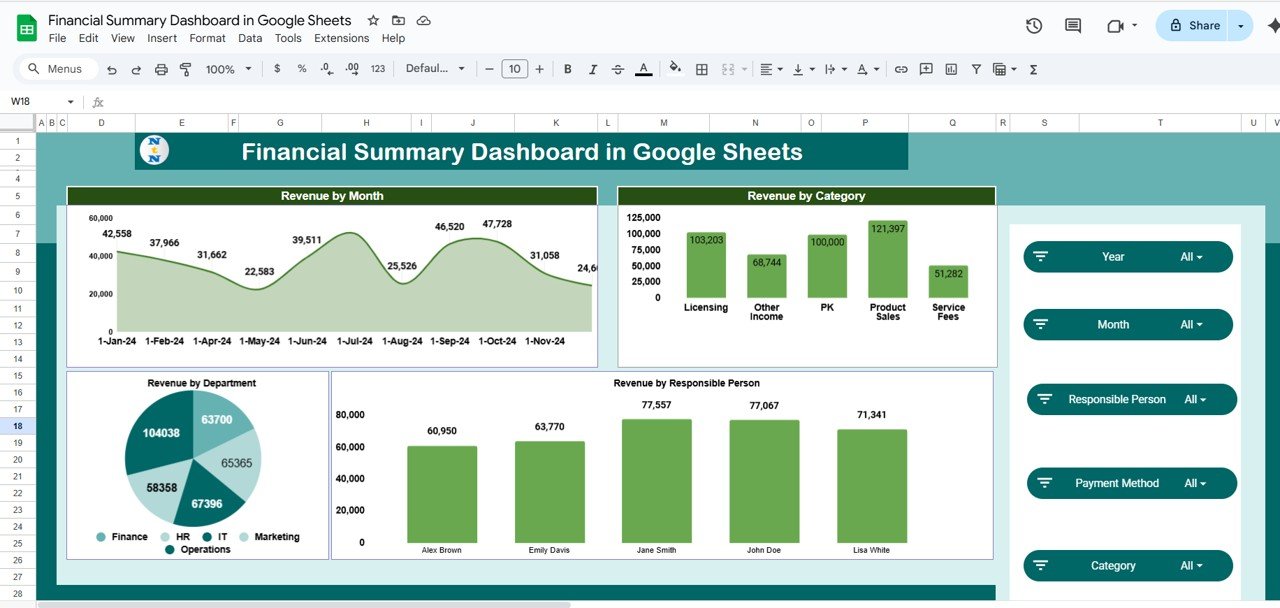1280x608 pixels.
Task: Click the insert chart icon
Action: point(951,70)
